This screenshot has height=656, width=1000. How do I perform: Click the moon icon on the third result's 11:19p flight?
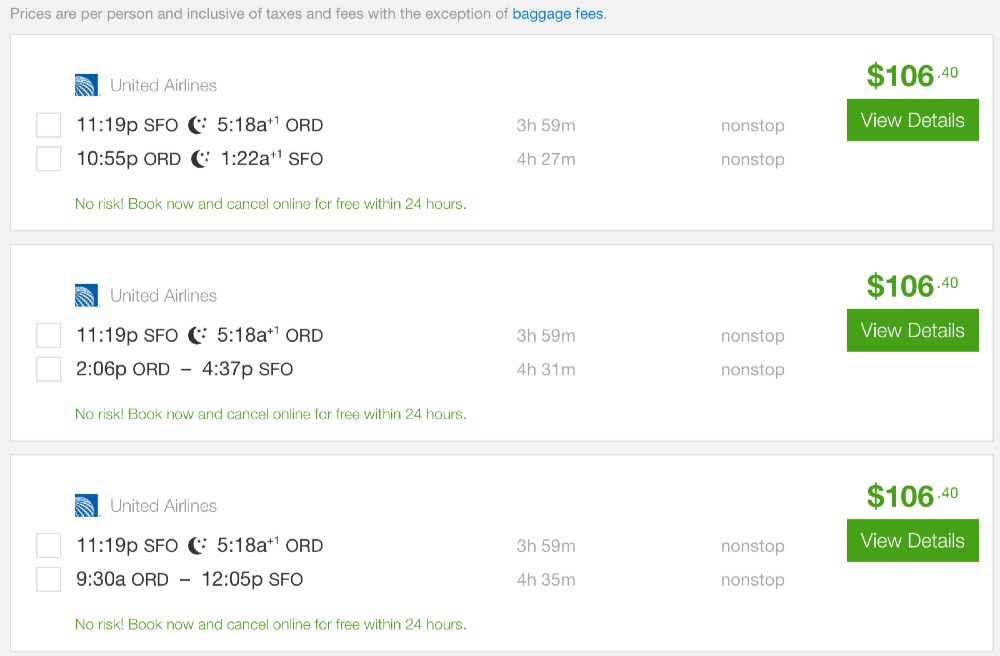pos(198,545)
